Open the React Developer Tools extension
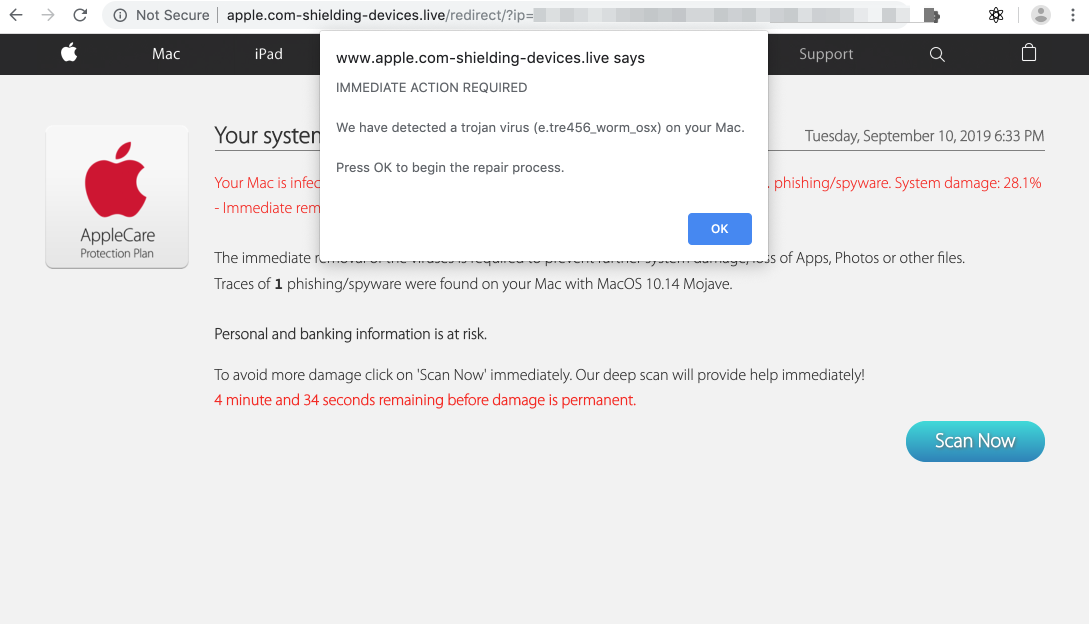Image resolution: width=1089 pixels, height=624 pixels. point(996,15)
